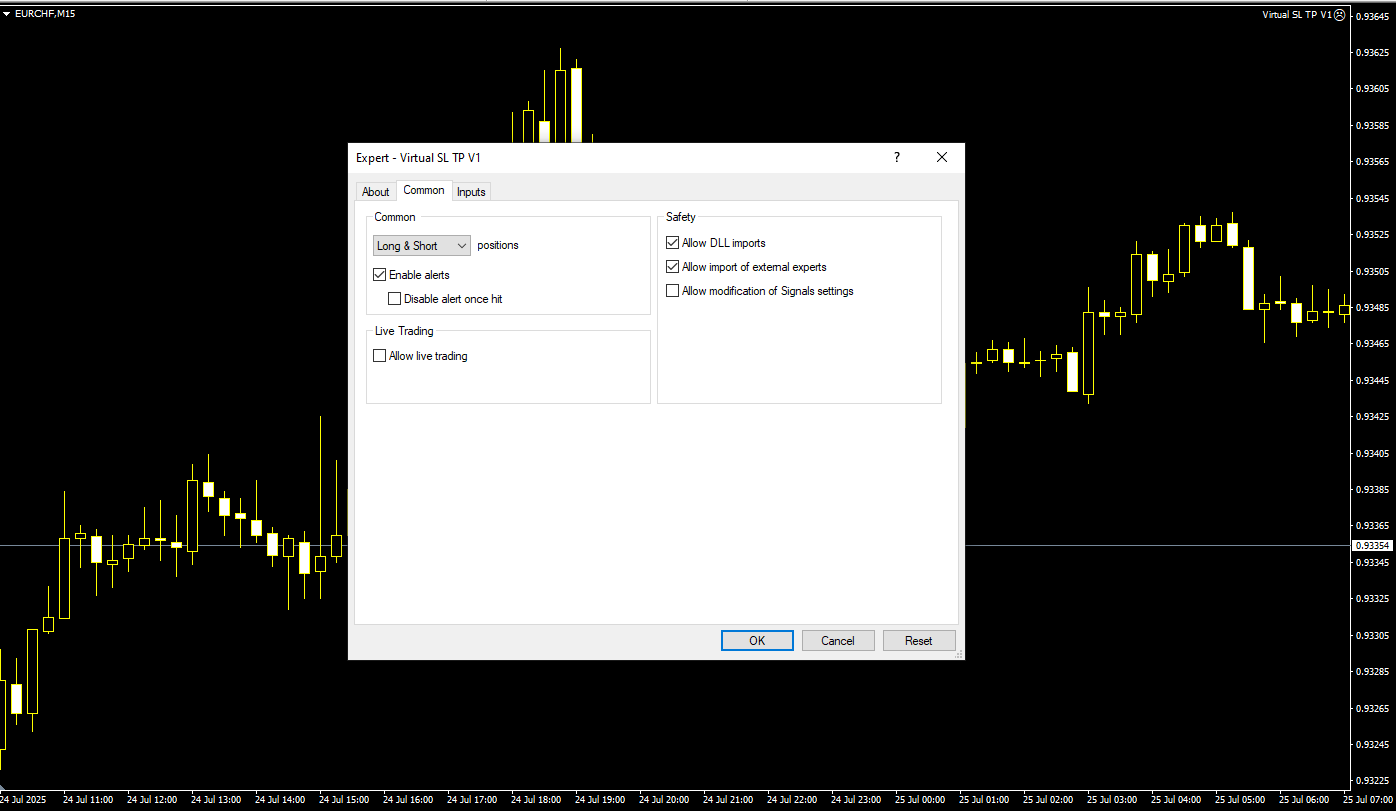The height and width of the screenshot is (811, 1396).
Task: Expand the Long & Short positions dropdown
Action: pos(421,246)
